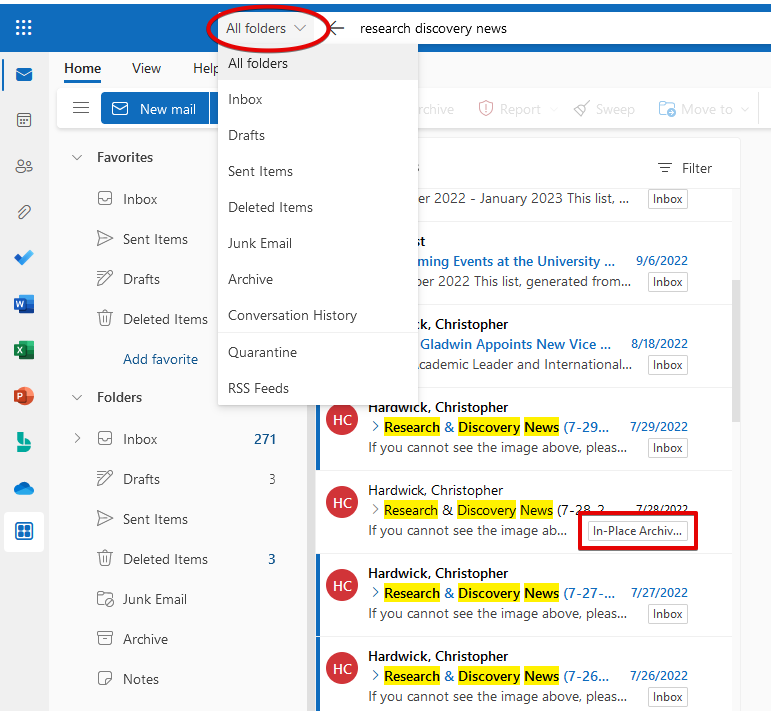Screen dimensions: 771x711
Task: Launch Excel from the left rail
Action: 24,350
